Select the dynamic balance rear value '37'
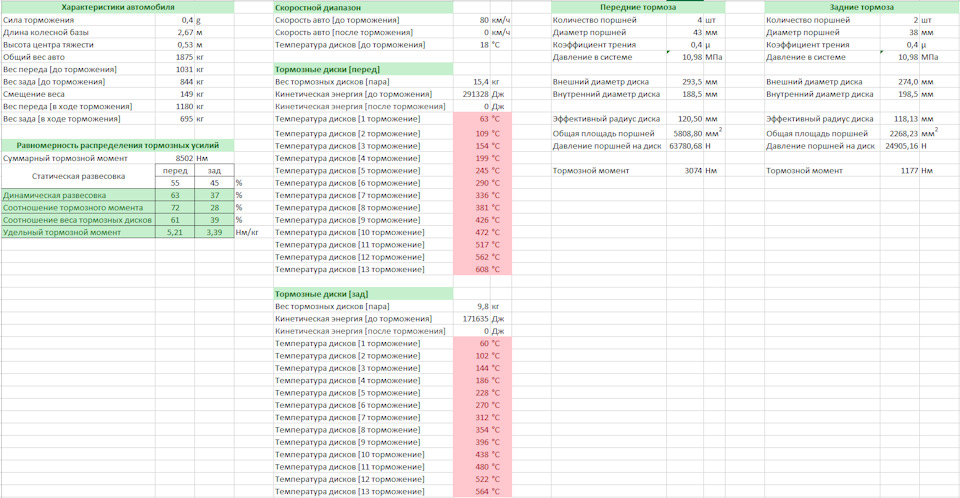960x498 pixels. [214, 195]
